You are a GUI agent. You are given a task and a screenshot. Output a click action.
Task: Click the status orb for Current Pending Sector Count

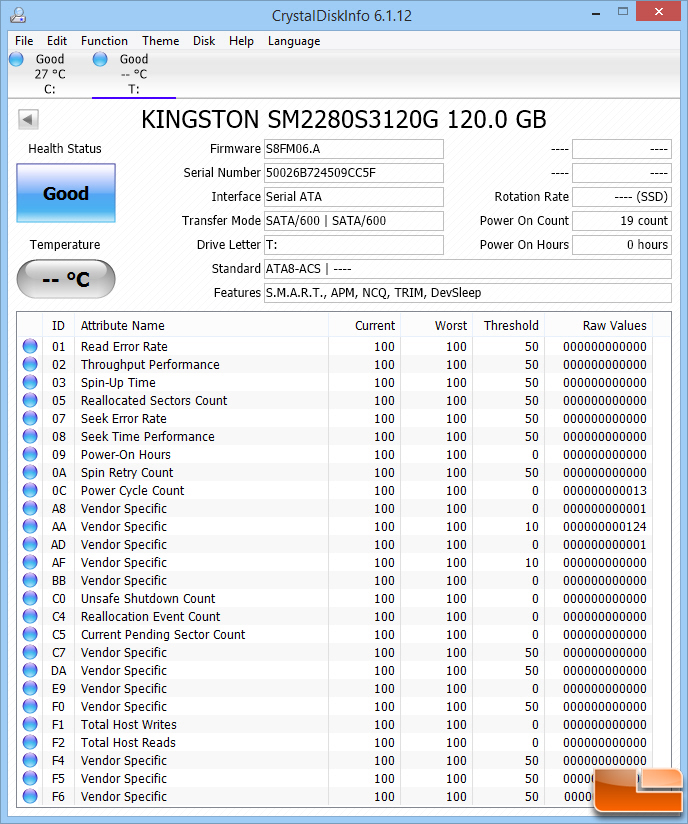coord(30,634)
